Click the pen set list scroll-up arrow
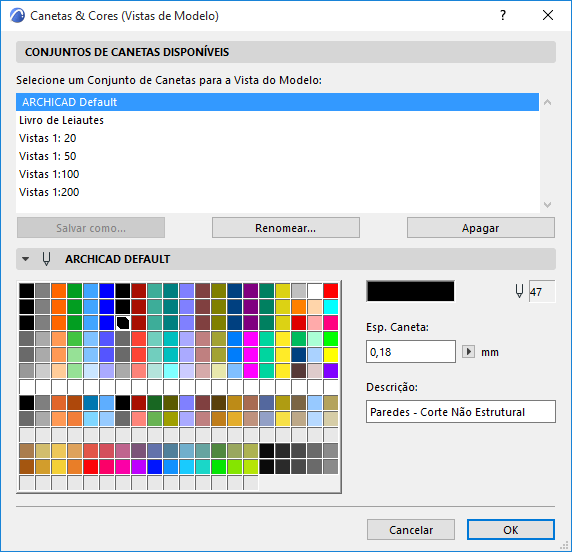The height and width of the screenshot is (552, 572). point(547,103)
